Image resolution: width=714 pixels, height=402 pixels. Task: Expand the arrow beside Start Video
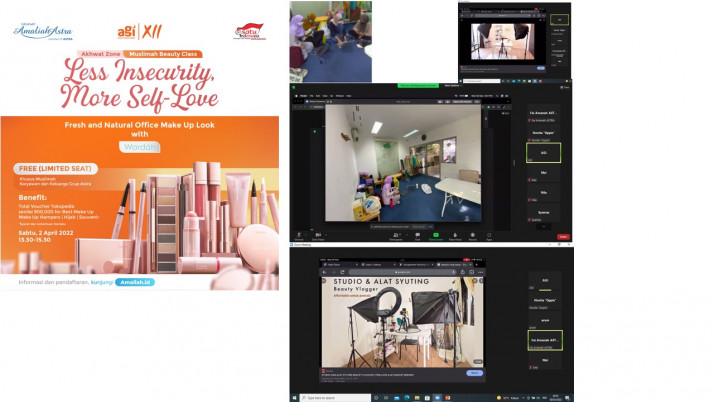[x=327, y=234]
